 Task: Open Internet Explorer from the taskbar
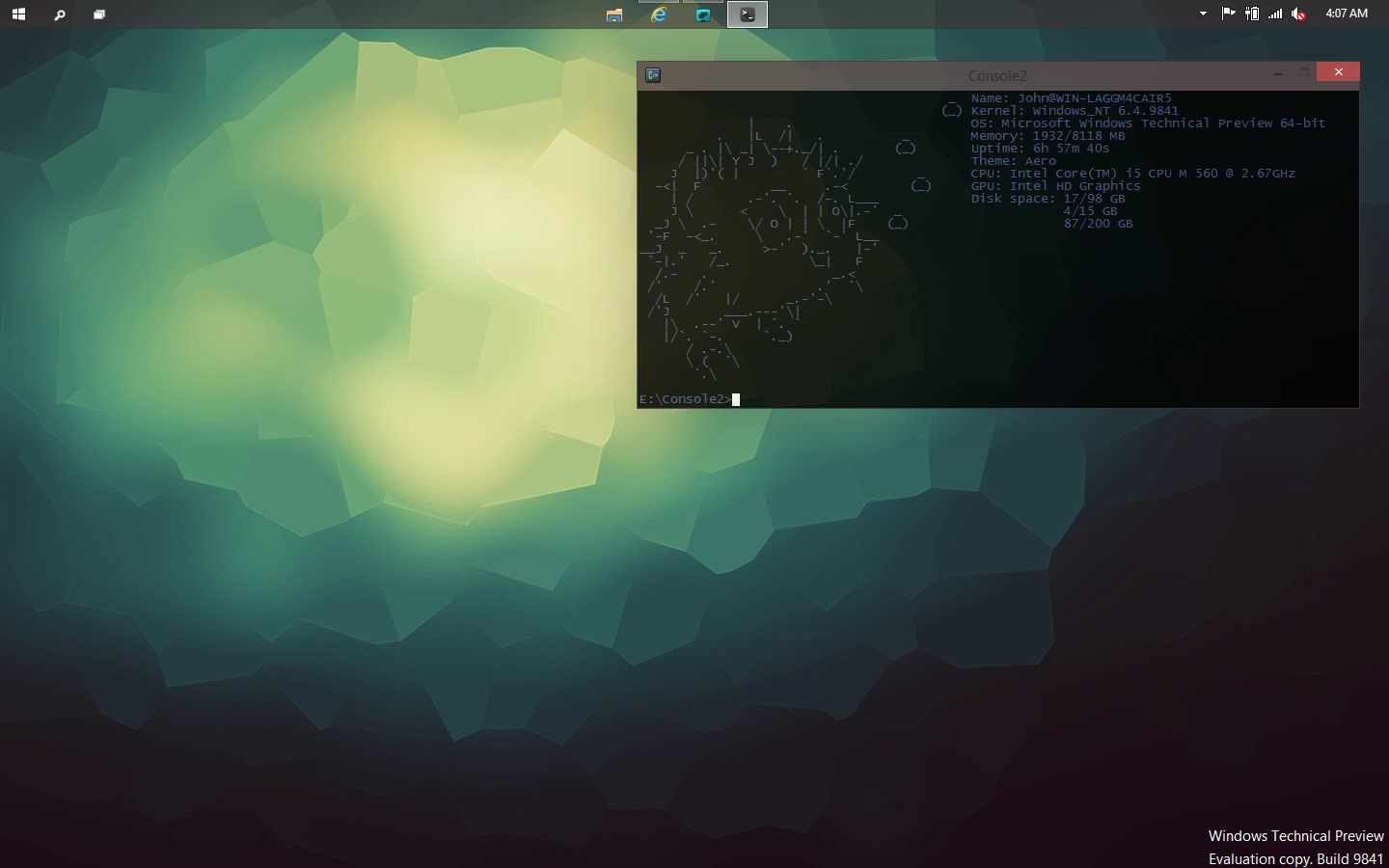pos(658,14)
